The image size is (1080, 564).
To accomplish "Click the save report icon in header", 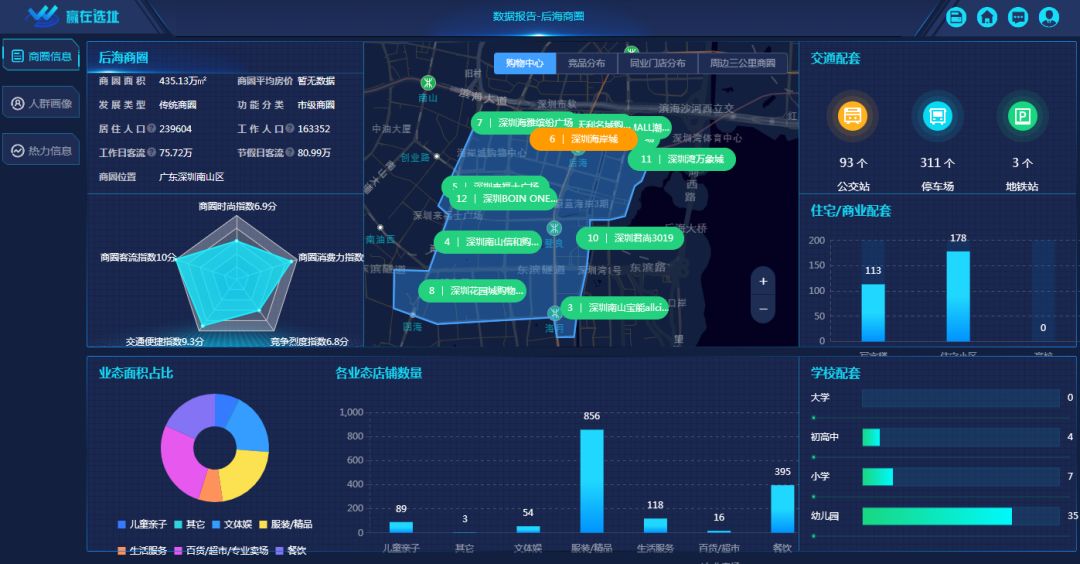I will click(x=956, y=17).
